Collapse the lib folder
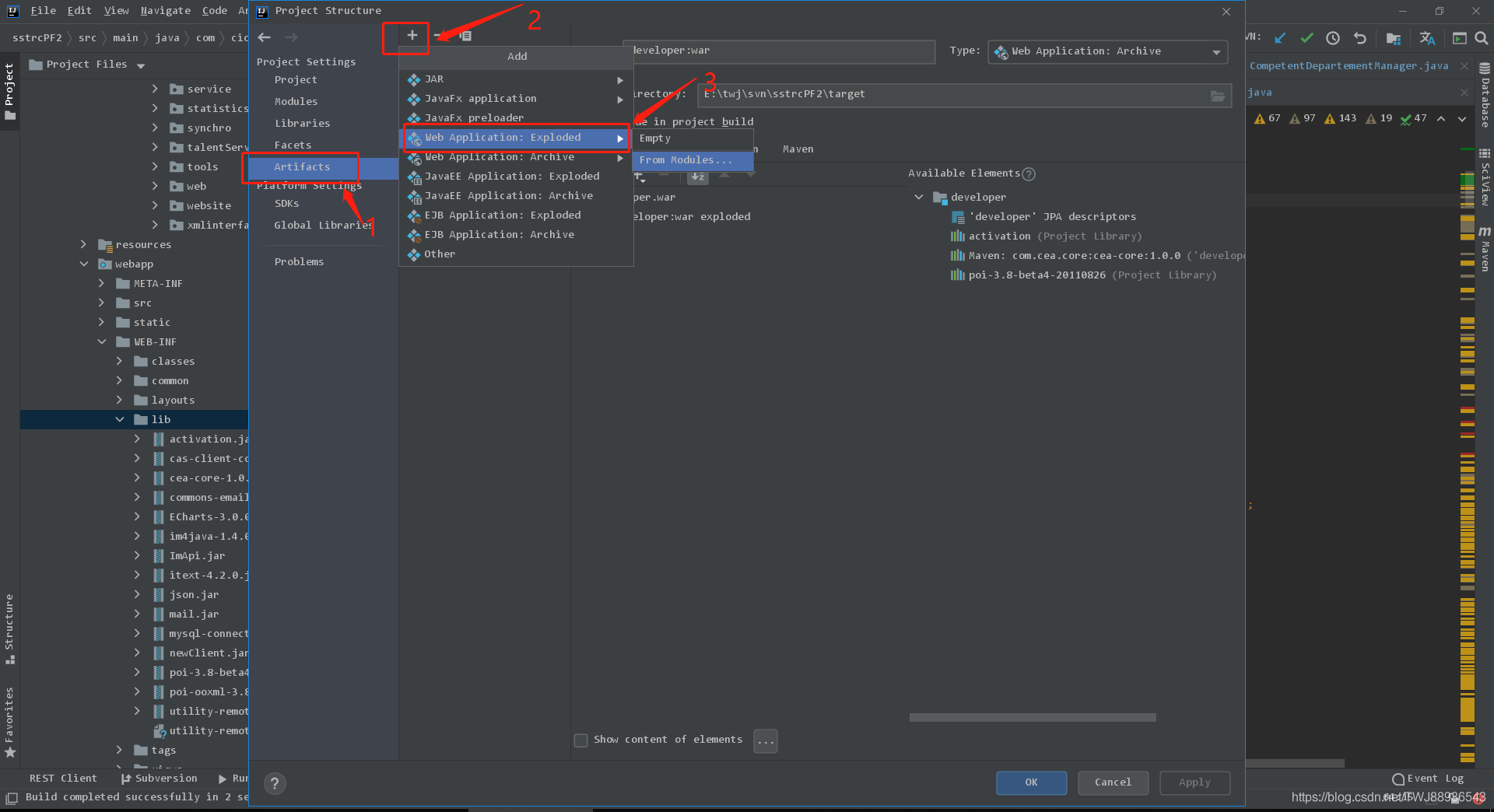This screenshot has height=812, width=1494. pyautogui.click(x=119, y=419)
